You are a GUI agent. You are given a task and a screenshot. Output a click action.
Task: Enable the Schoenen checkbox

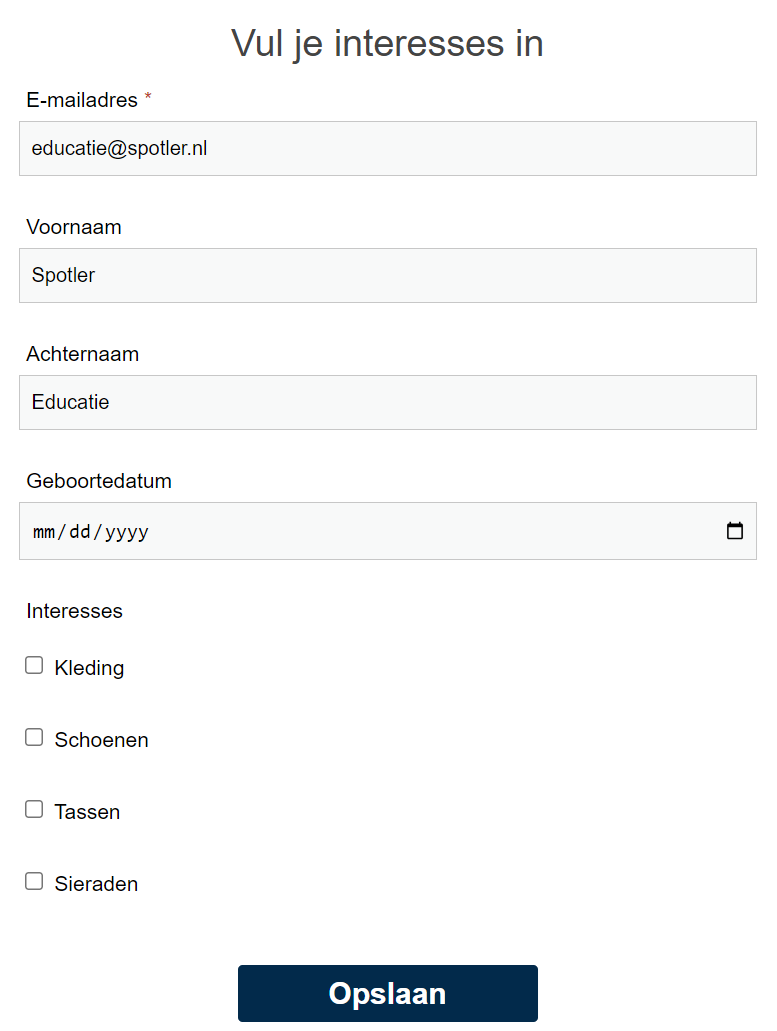34,736
